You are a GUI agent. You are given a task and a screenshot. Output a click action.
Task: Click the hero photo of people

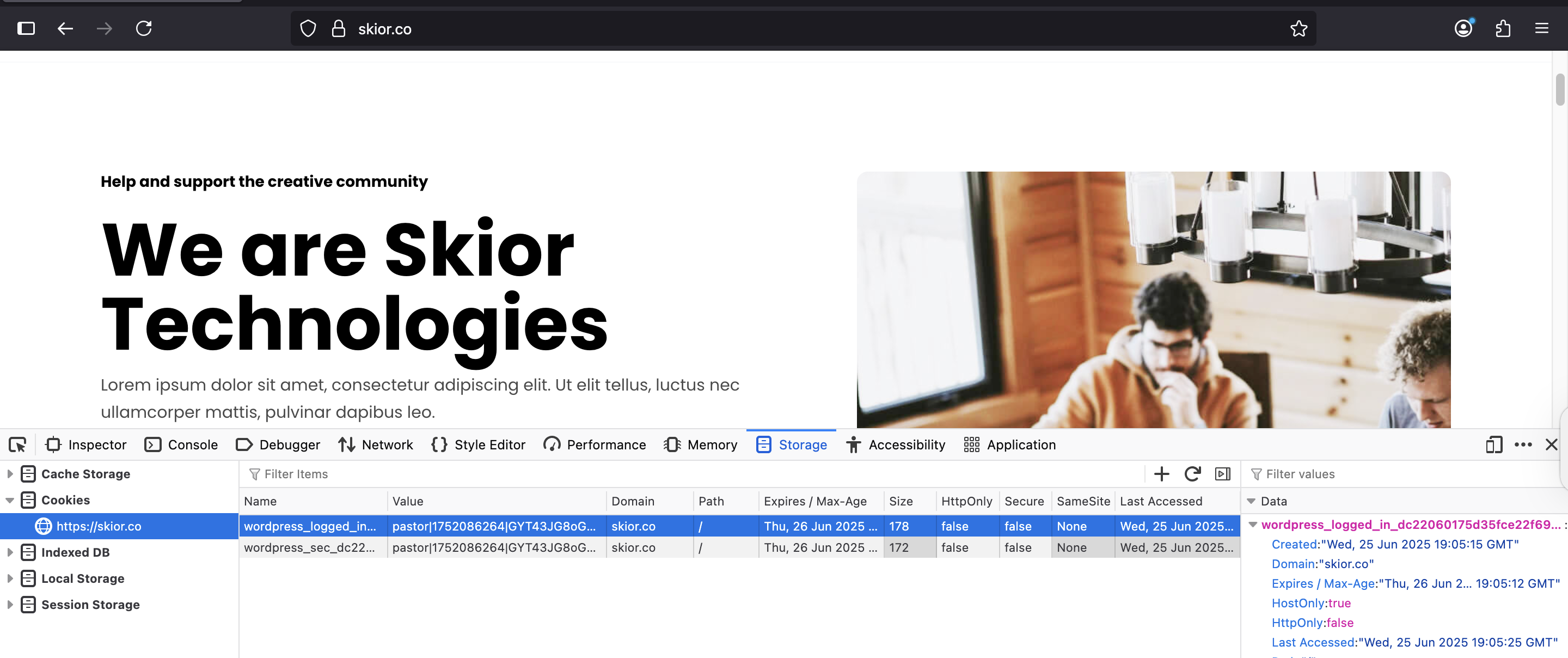1154,300
